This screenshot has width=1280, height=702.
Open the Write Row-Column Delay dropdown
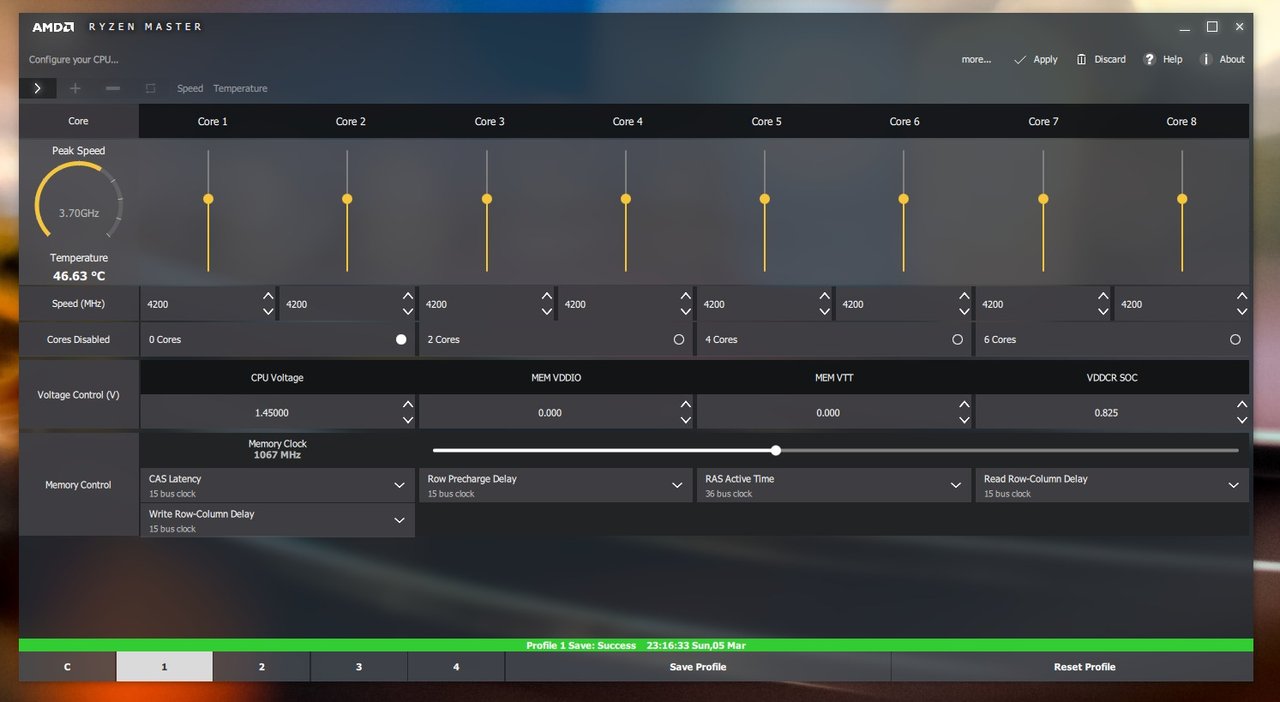point(277,520)
